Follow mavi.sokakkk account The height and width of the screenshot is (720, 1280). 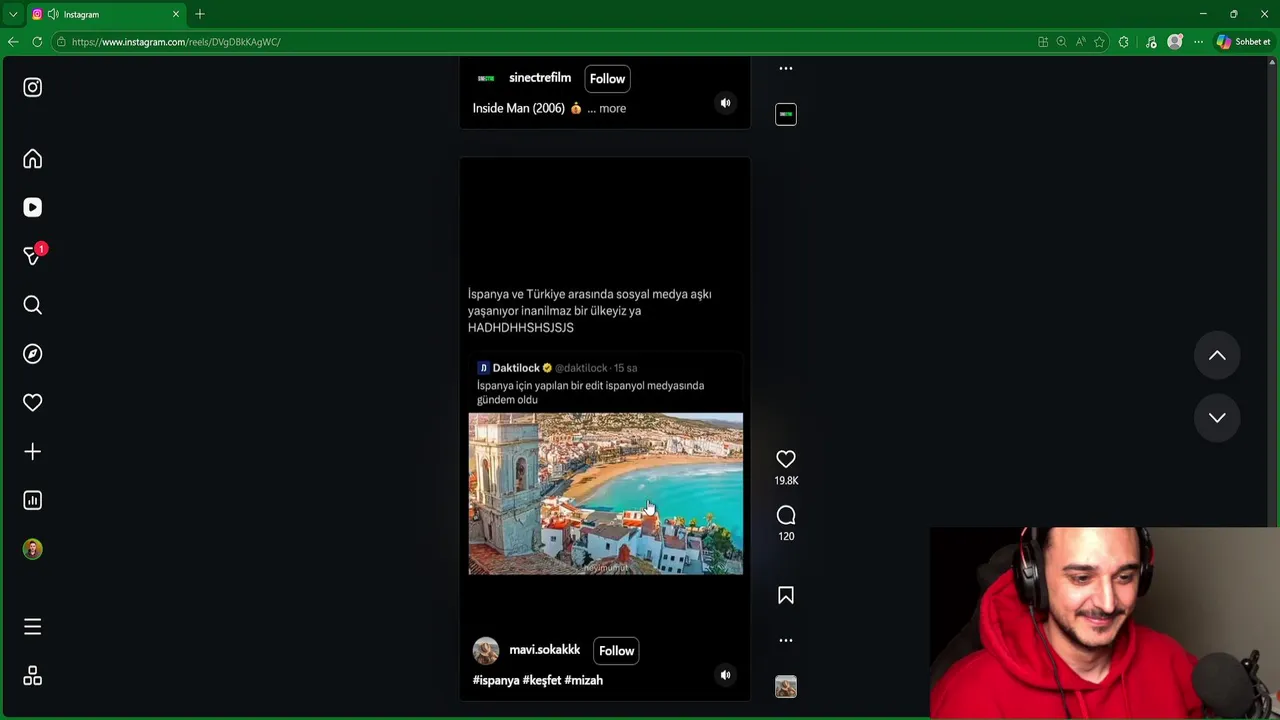click(616, 651)
